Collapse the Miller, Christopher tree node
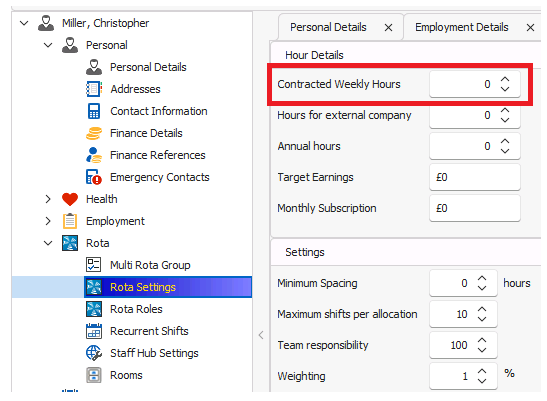 [x=24, y=23]
